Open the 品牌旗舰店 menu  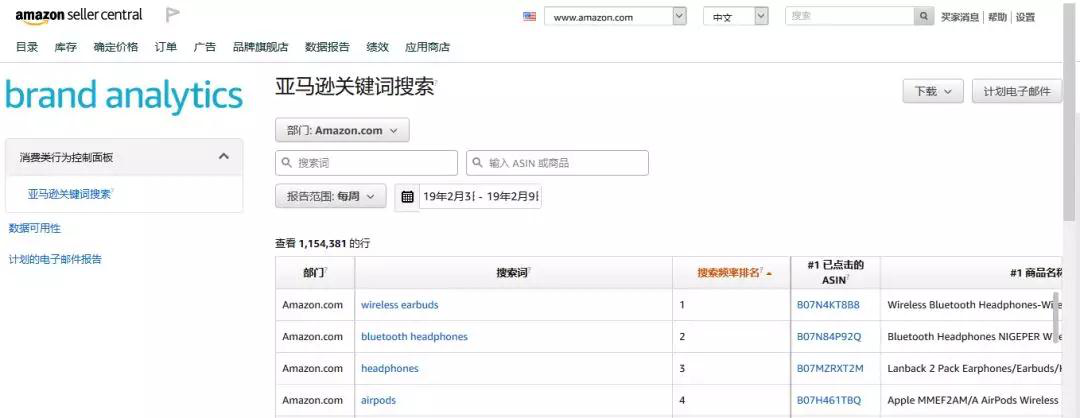[260, 47]
